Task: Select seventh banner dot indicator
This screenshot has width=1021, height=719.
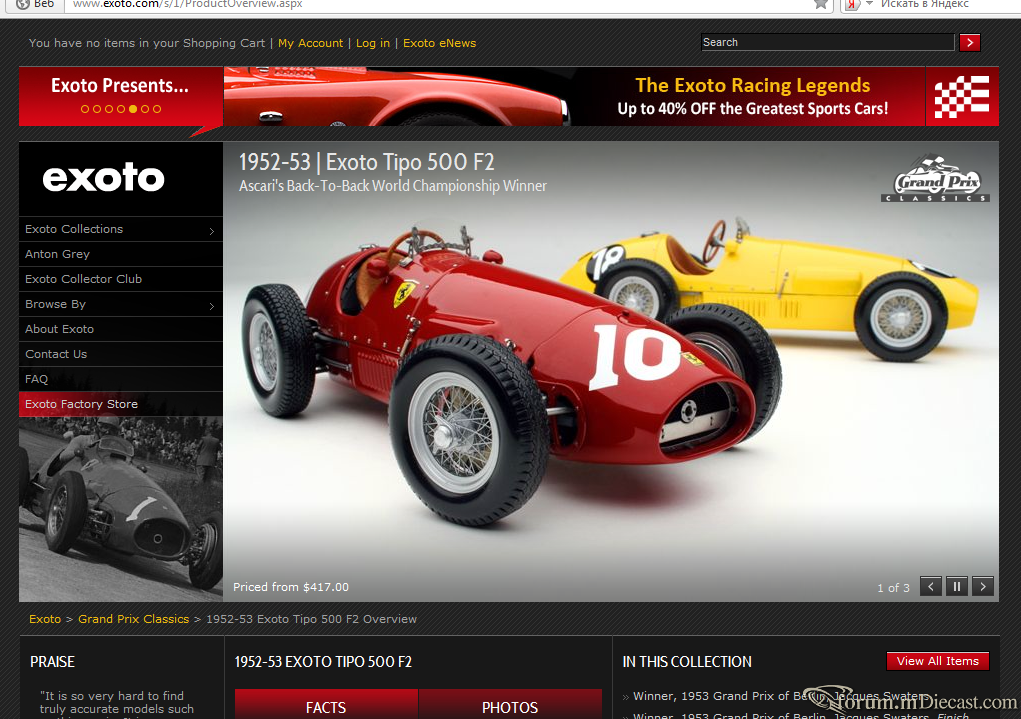Action: 157,109
